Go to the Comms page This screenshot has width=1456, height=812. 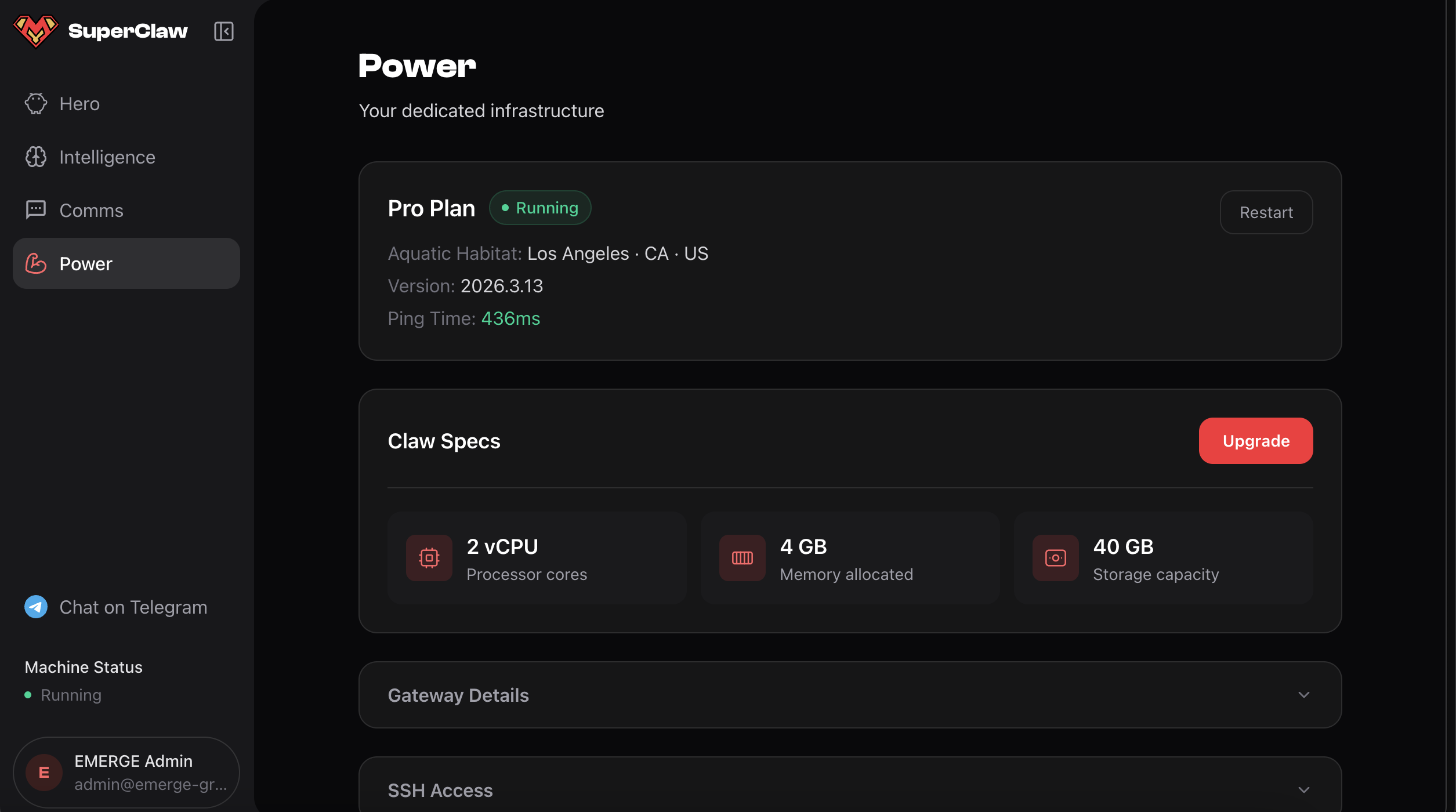coord(91,211)
